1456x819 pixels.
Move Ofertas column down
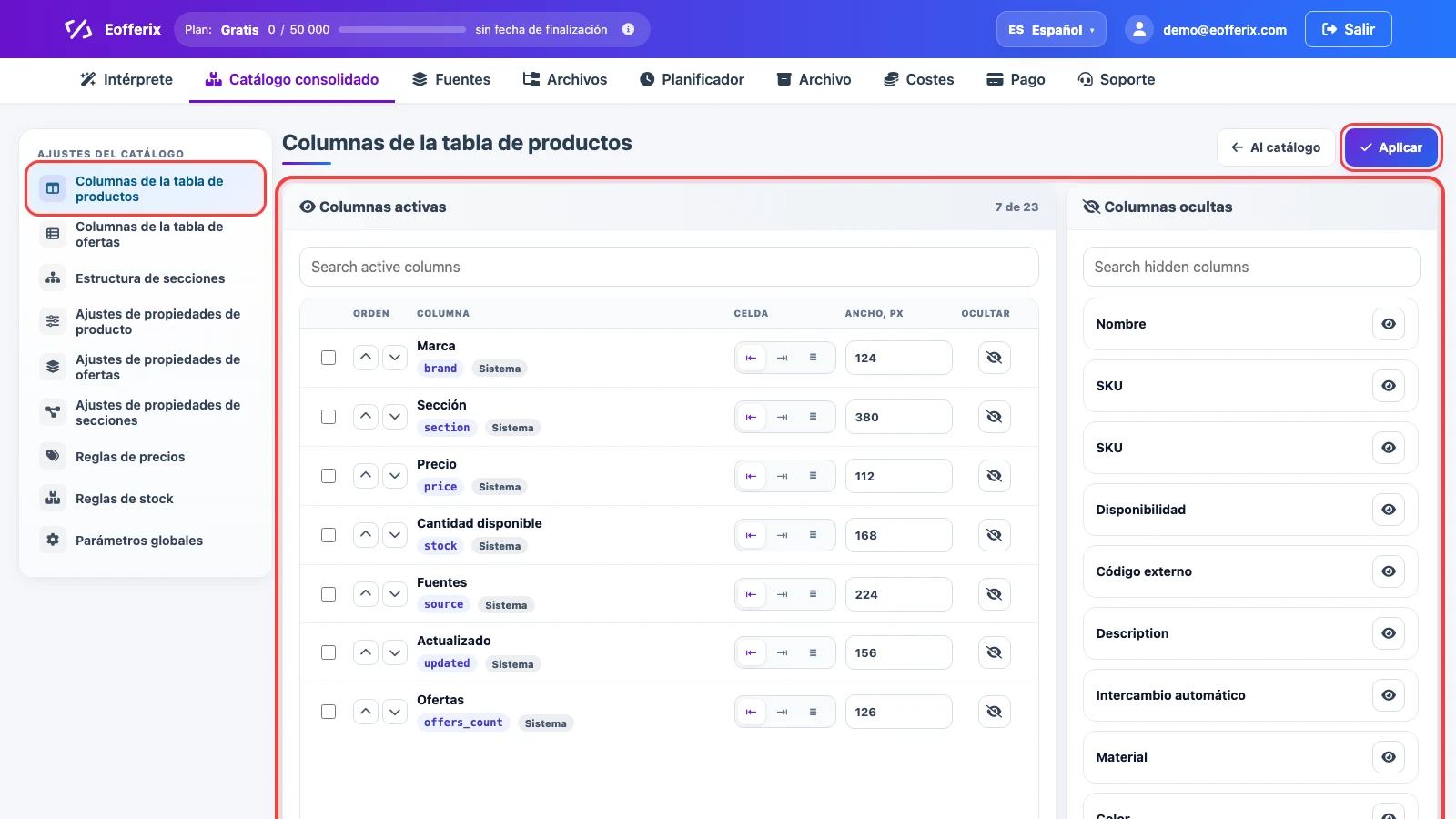tap(395, 712)
